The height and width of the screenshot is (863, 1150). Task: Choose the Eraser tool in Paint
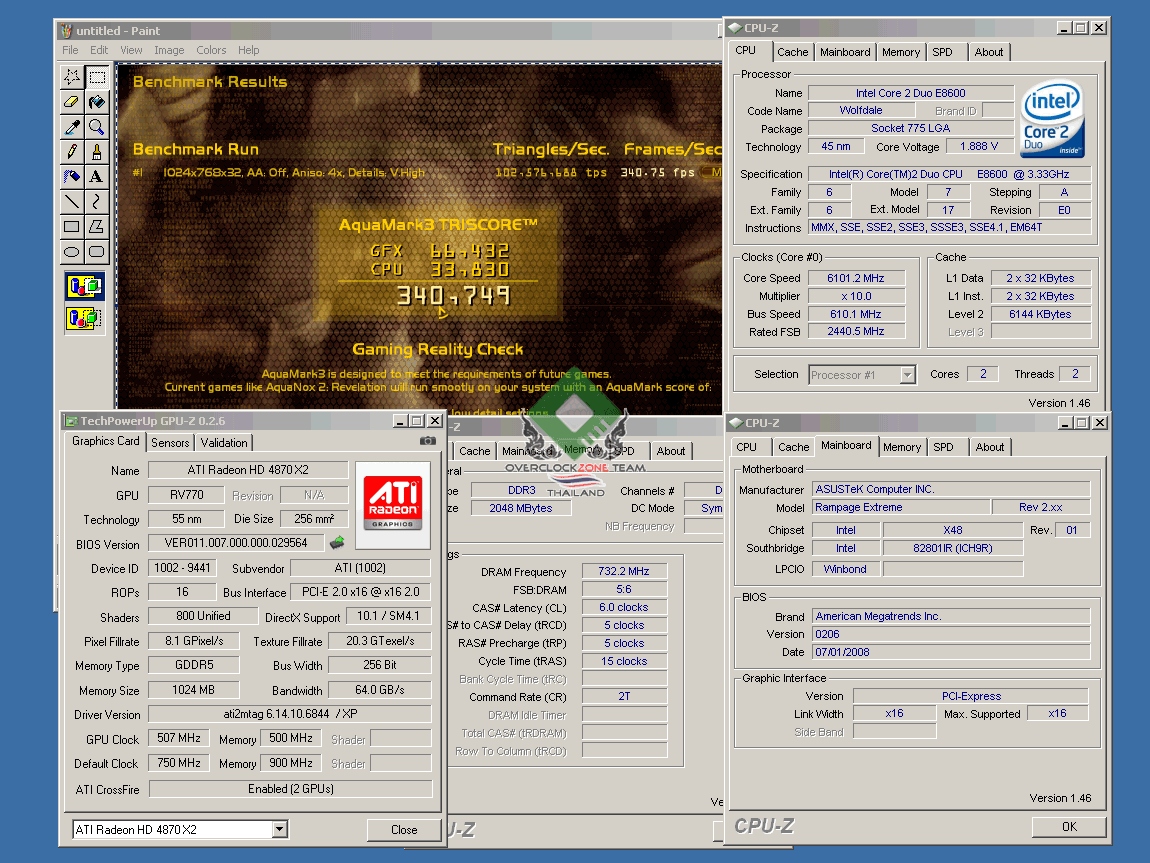72,102
